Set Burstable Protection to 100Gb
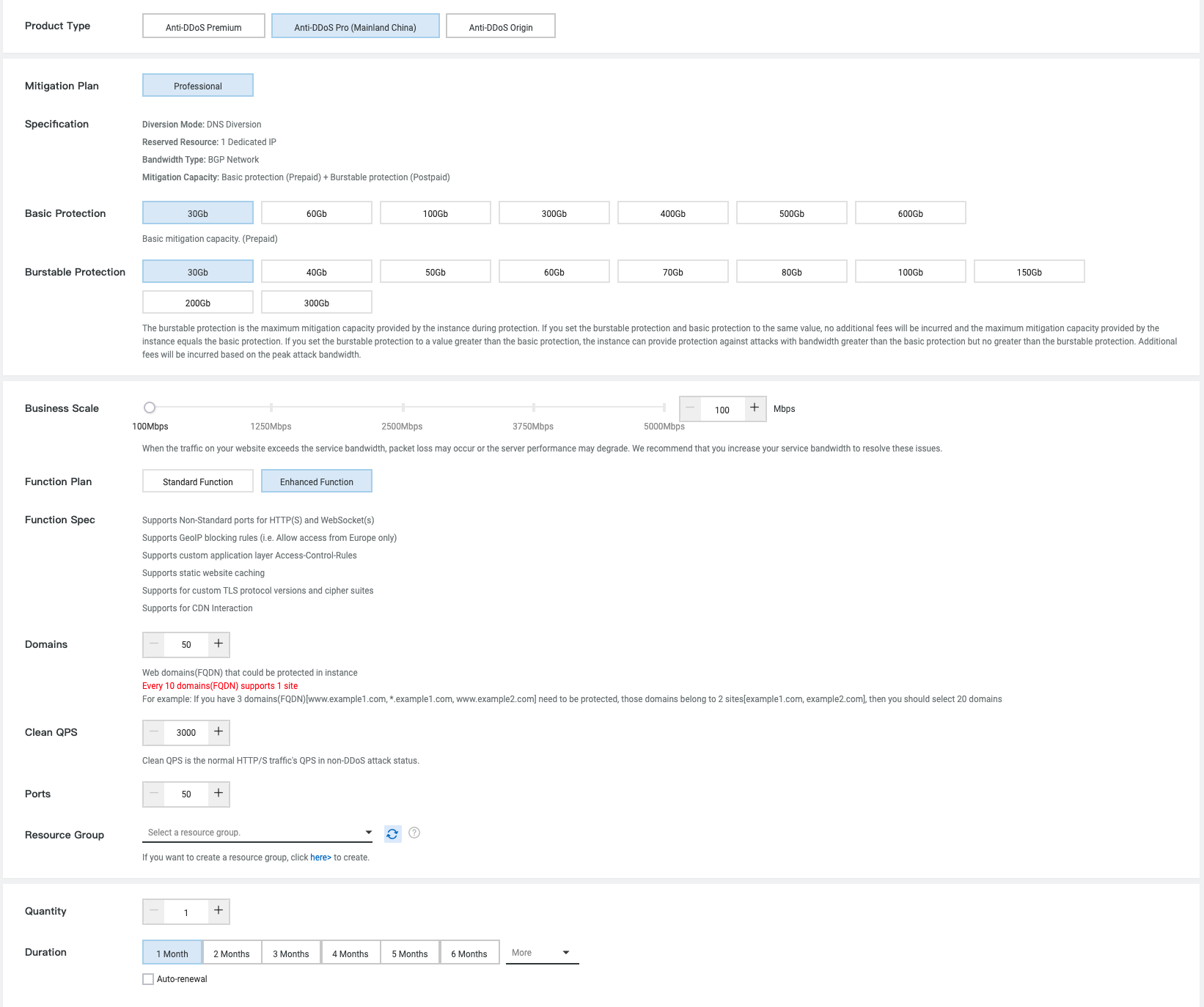The image size is (1204, 1007). pos(911,271)
